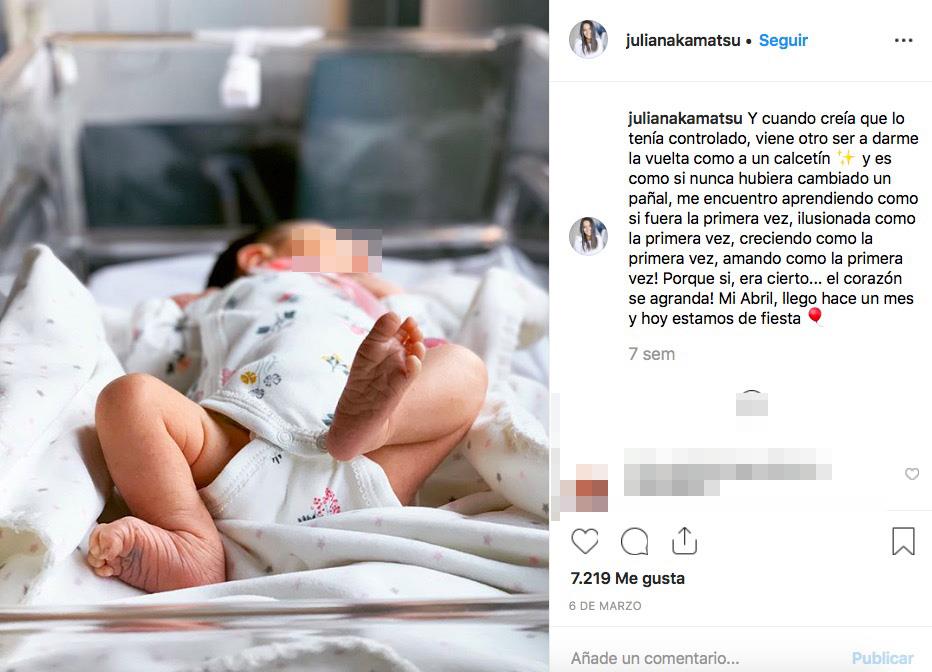Viewport: 932px width, 672px height.
Task: Open the 7 sem timestamp
Action: coord(651,354)
